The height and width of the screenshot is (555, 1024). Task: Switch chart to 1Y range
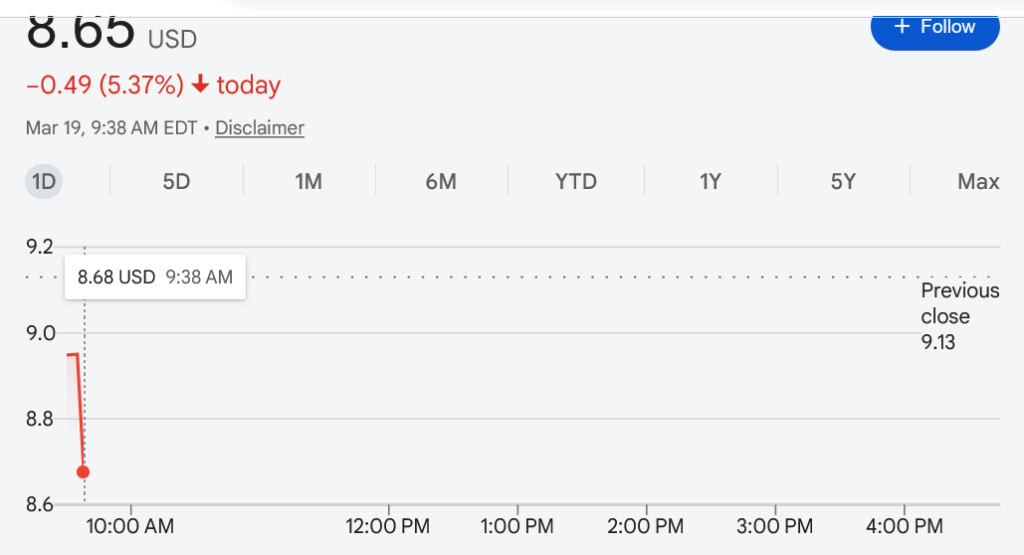coord(710,182)
